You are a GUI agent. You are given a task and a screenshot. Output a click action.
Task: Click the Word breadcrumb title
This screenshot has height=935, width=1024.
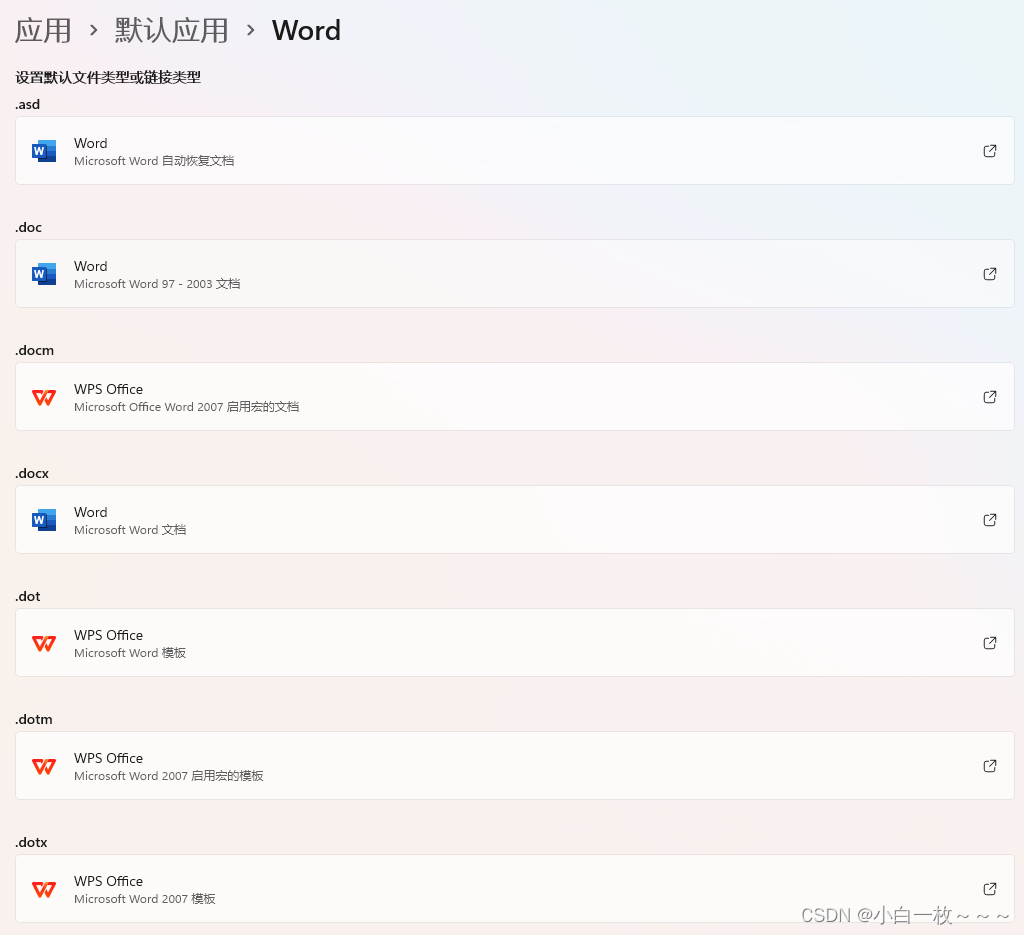(x=306, y=30)
